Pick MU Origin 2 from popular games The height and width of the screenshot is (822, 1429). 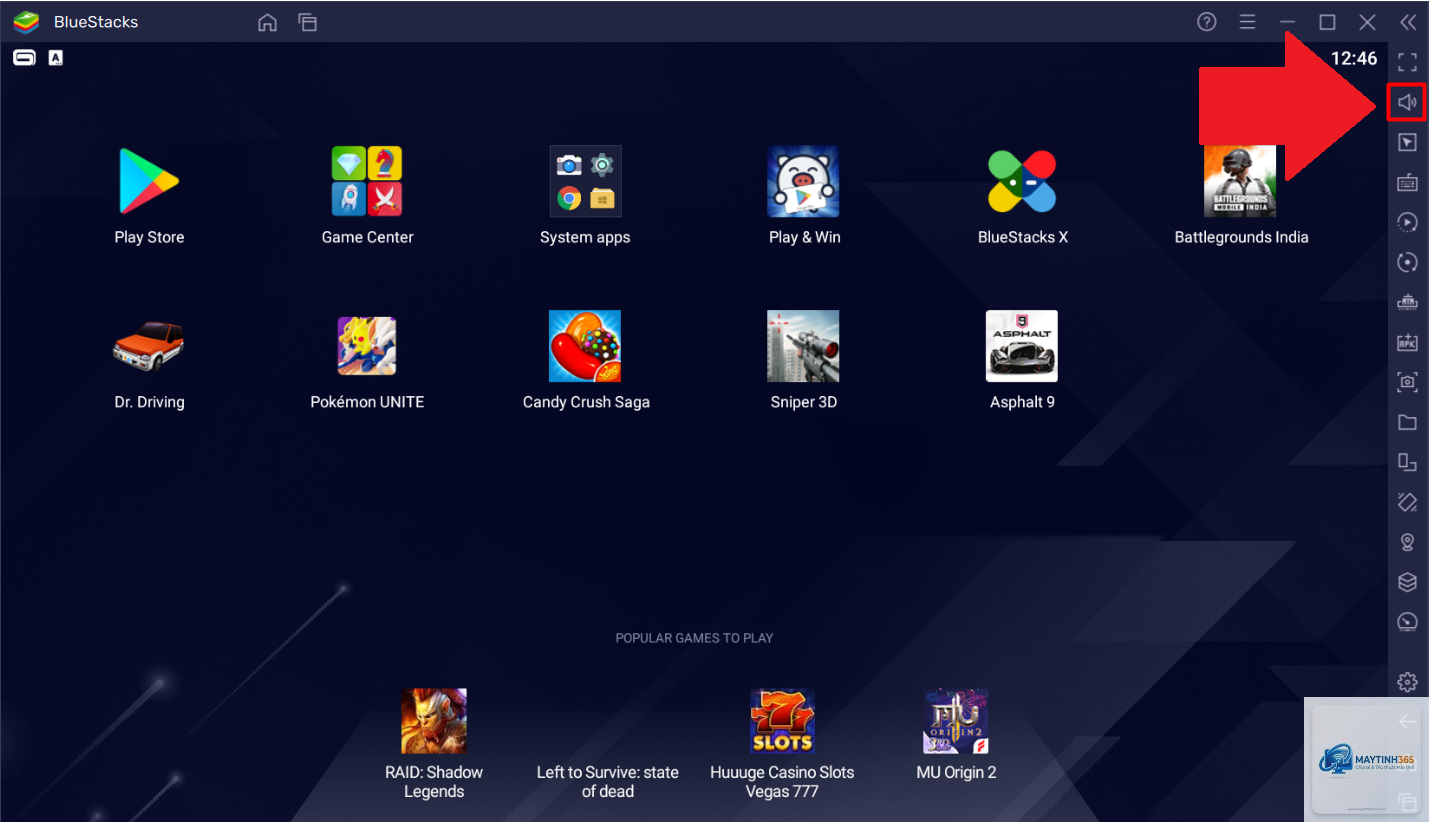[956, 721]
